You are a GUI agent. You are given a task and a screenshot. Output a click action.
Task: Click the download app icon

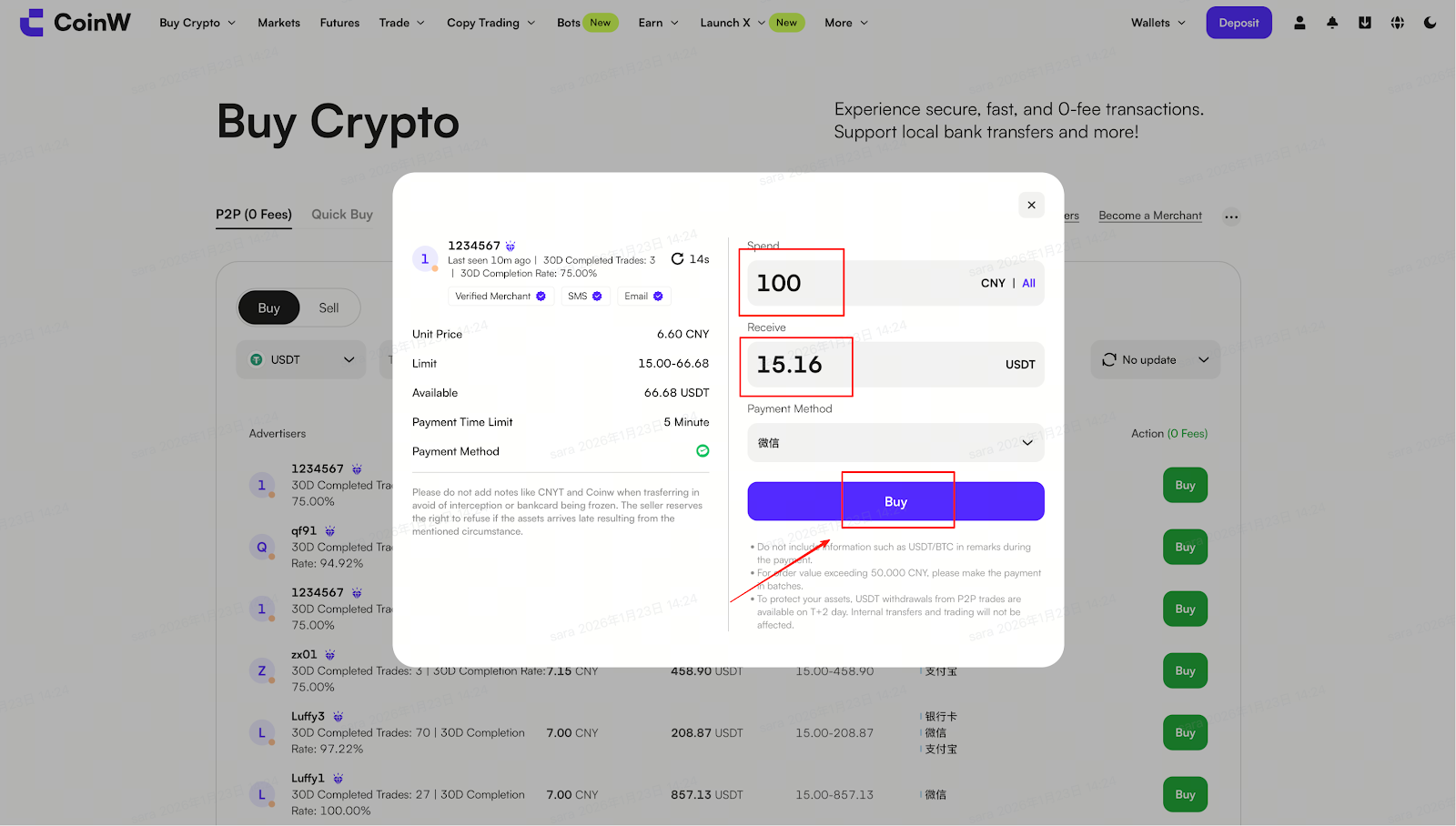tap(1365, 23)
